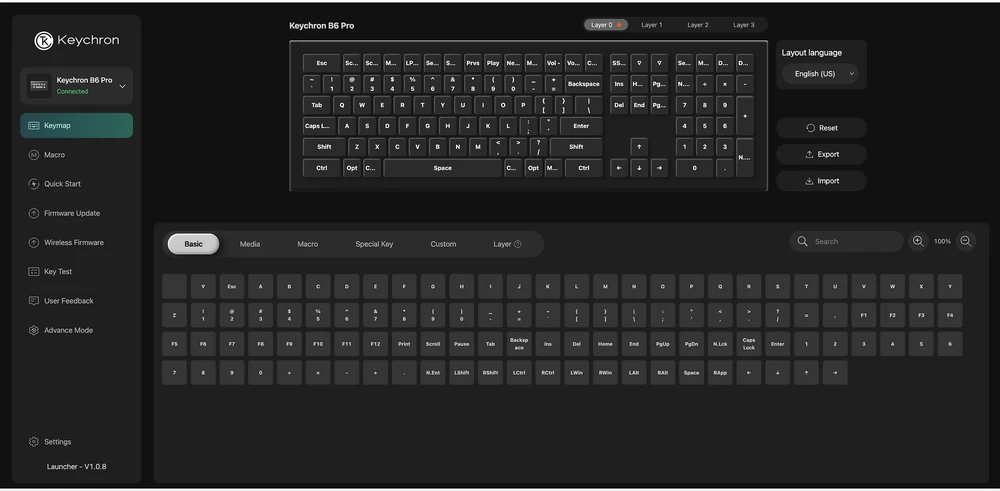Click the Import button
This screenshot has width=1000, height=491.
[821, 181]
